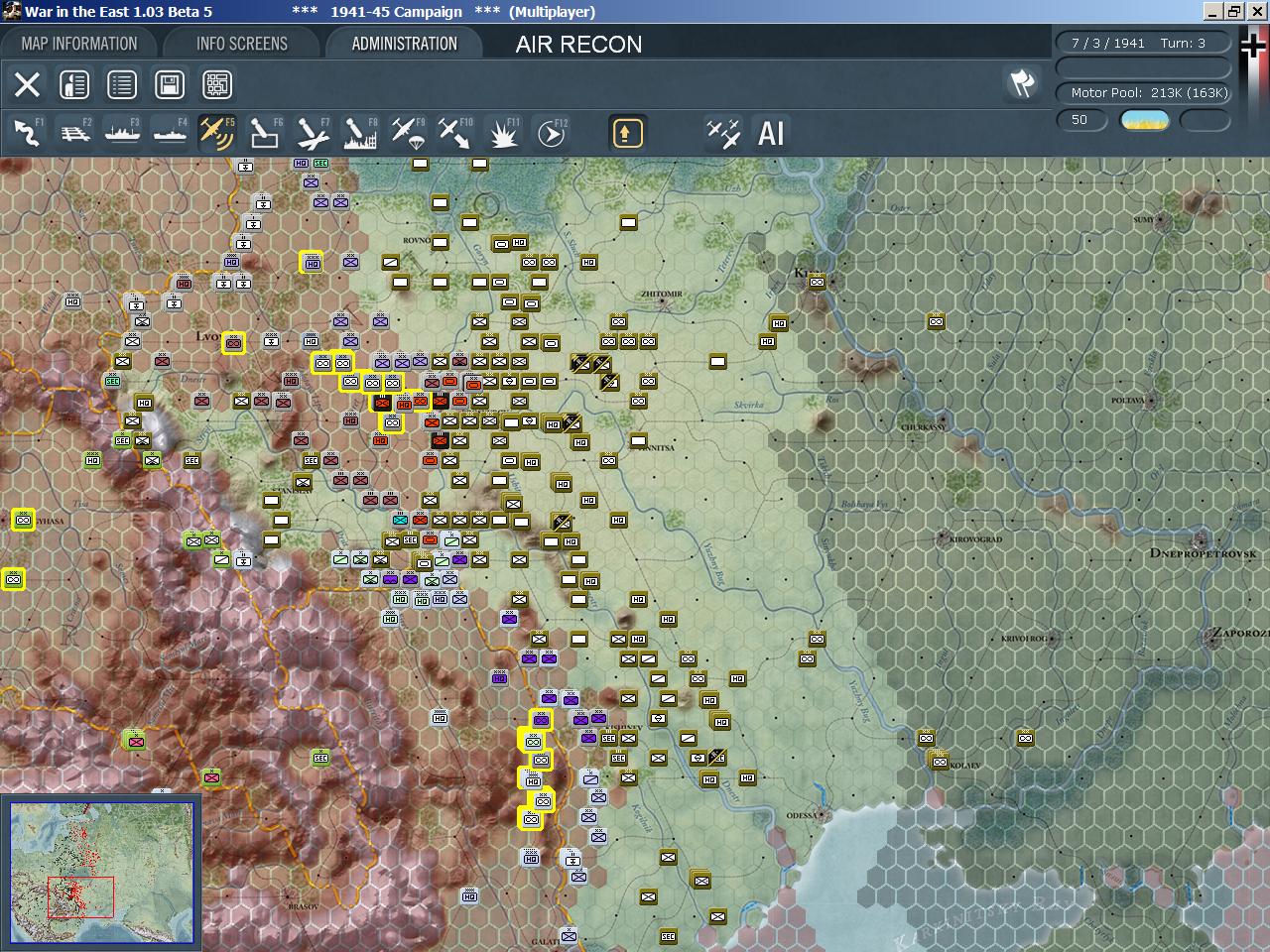The width and height of the screenshot is (1270, 952).
Task: Open the list report icon
Action: [x=122, y=84]
